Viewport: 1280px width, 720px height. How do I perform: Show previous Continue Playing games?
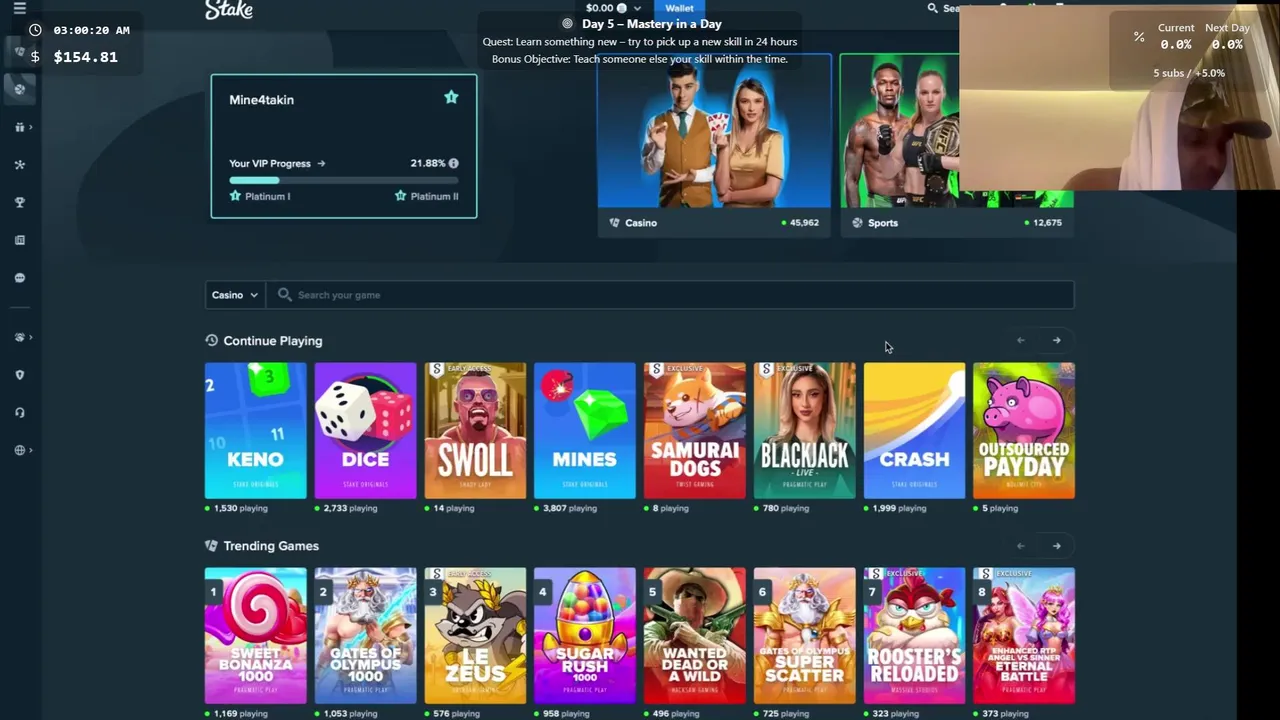(1021, 341)
